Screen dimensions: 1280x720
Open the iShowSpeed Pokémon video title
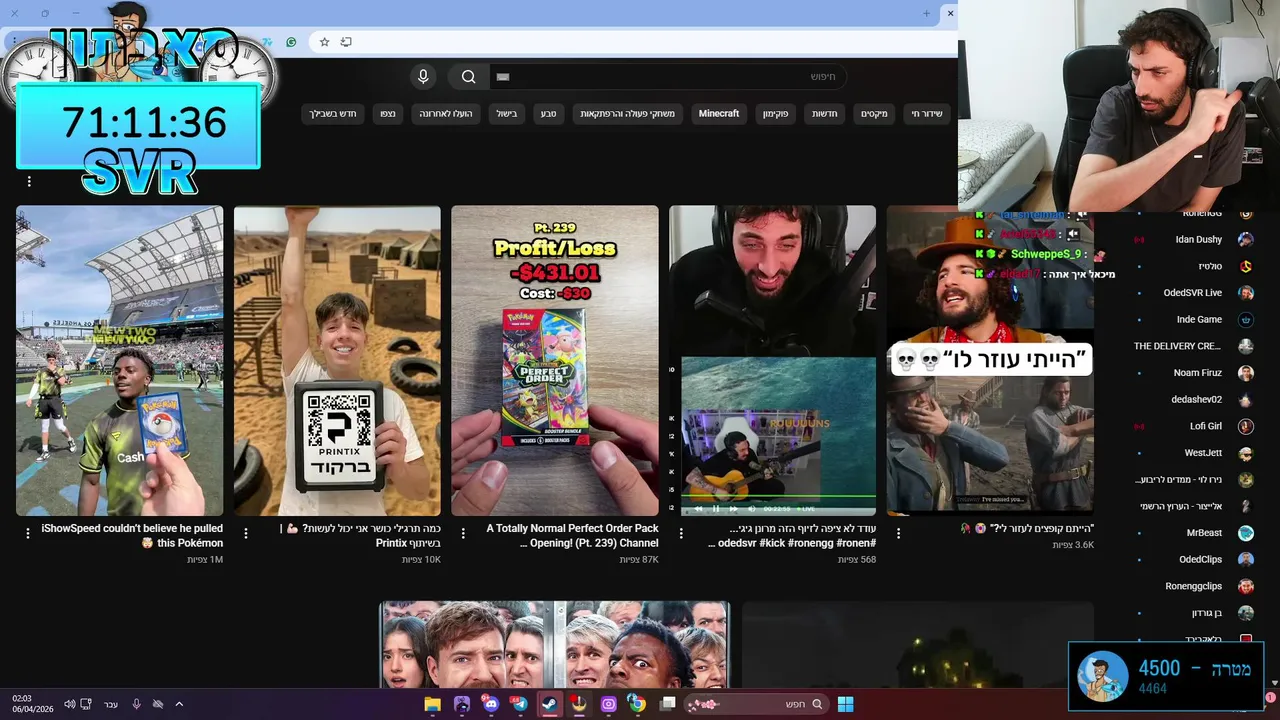pos(132,536)
